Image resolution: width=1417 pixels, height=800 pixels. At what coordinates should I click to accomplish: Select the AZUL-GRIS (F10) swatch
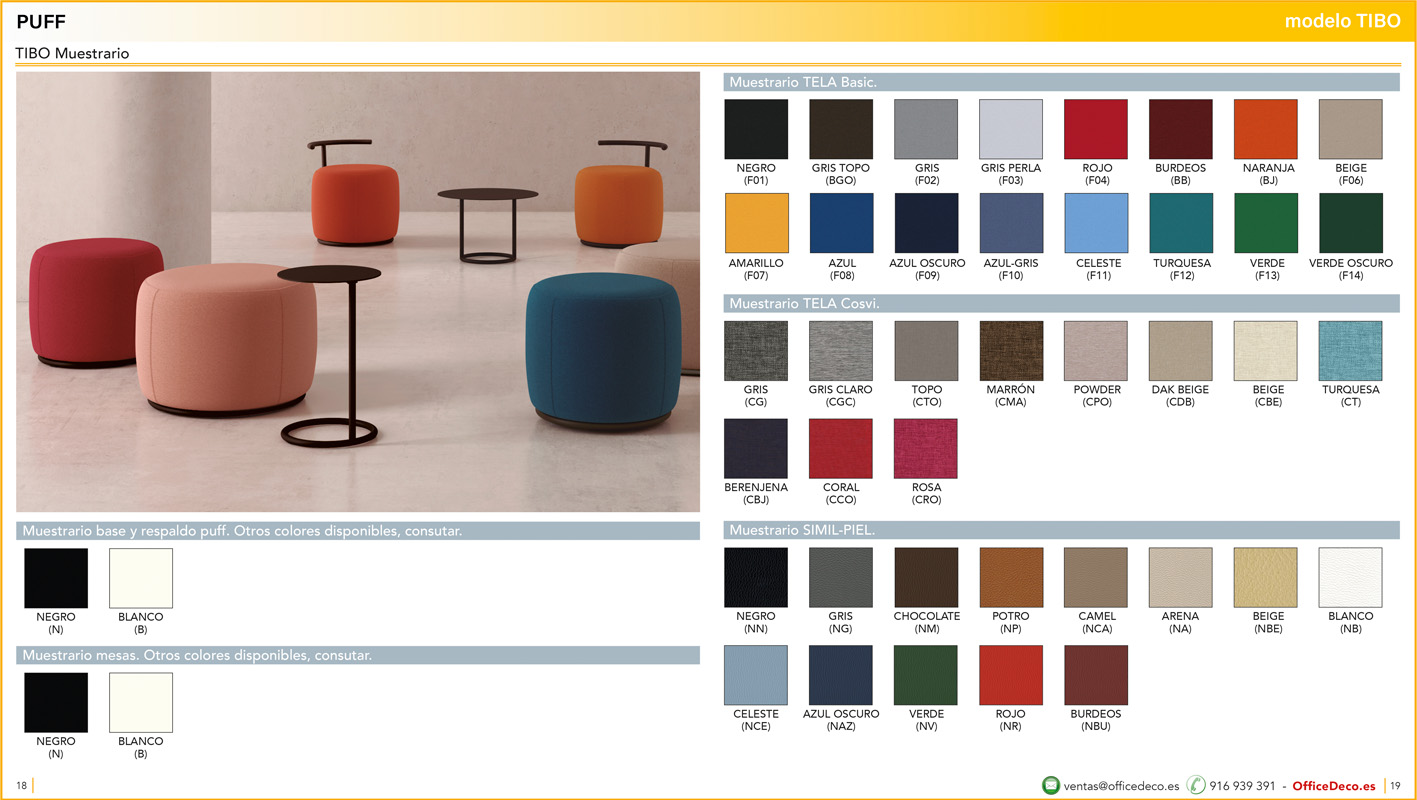[x=1011, y=223]
